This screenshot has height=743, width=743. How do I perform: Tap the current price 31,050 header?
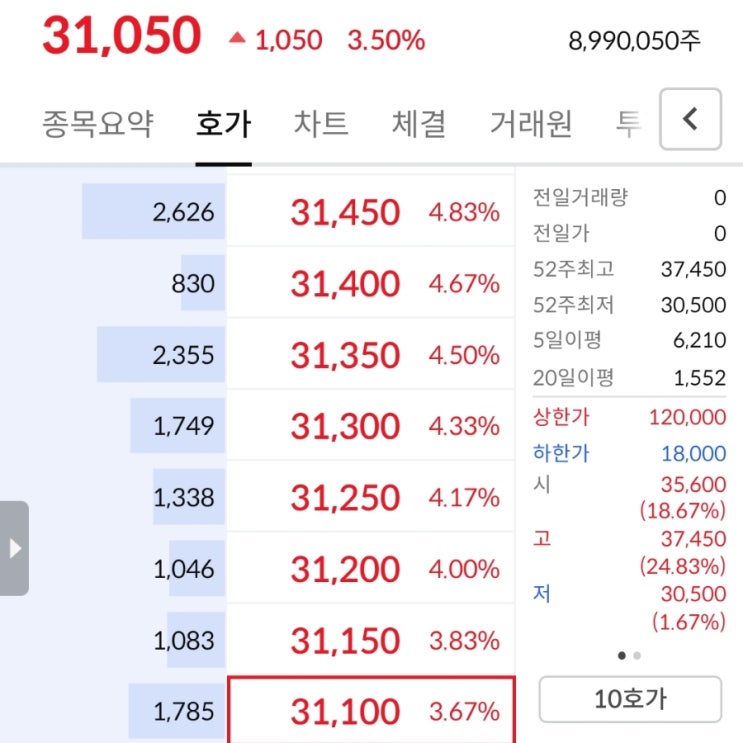click(x=121, y=37)
